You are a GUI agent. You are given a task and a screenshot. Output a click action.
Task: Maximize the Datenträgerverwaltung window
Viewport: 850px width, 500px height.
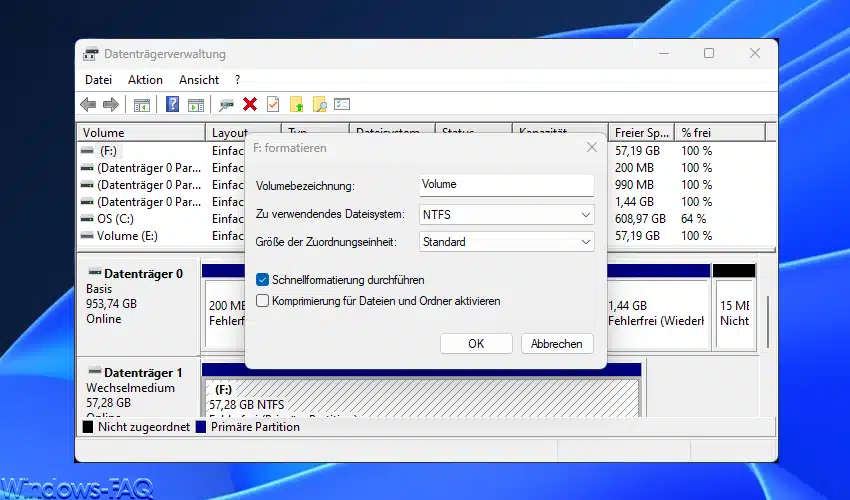[709, 53]
